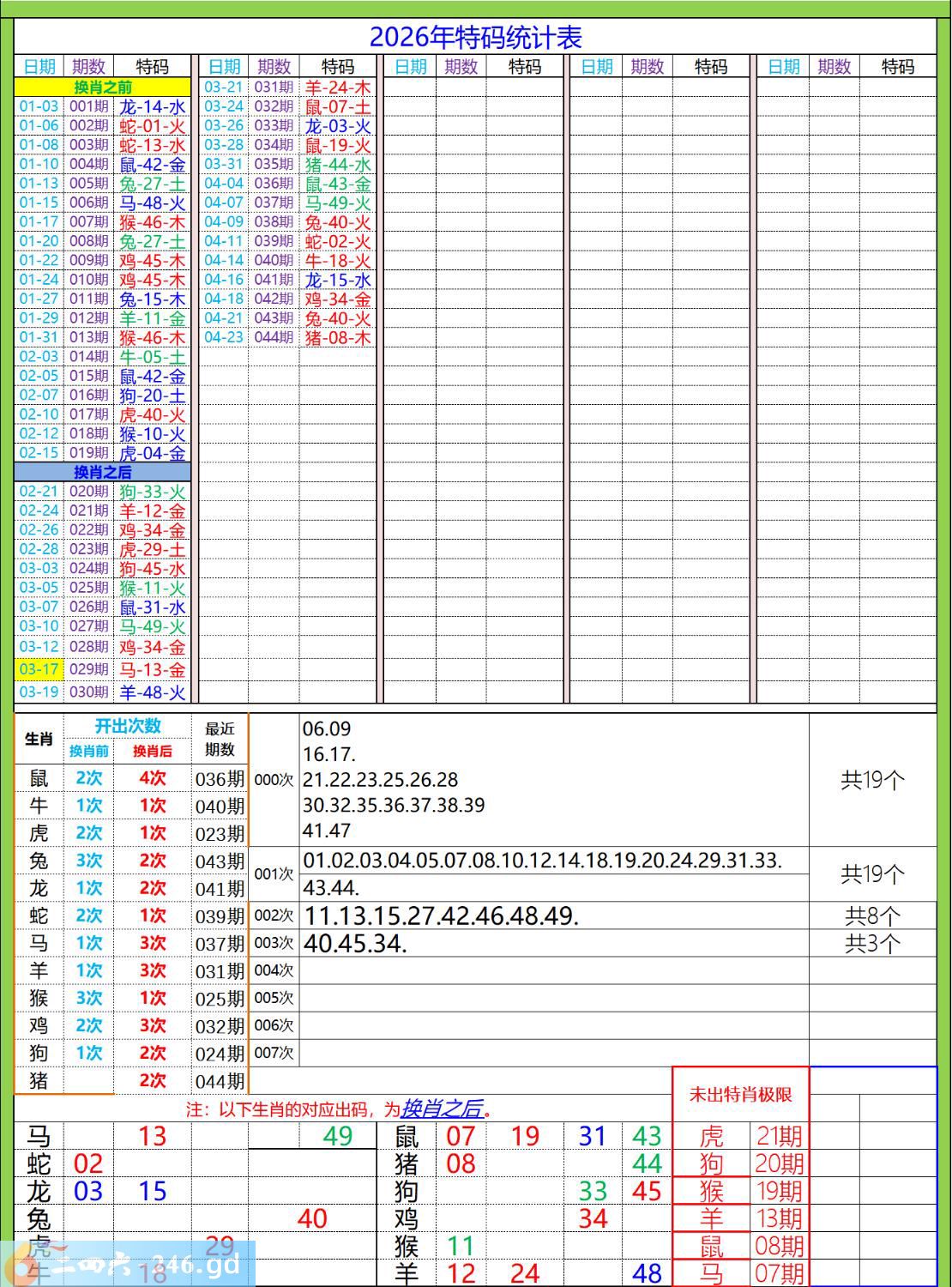Image resolution: width=952 pixels, height=1287 pixels.
Task: Click the 246.gd watermark logo
Action: [129, 1264]
